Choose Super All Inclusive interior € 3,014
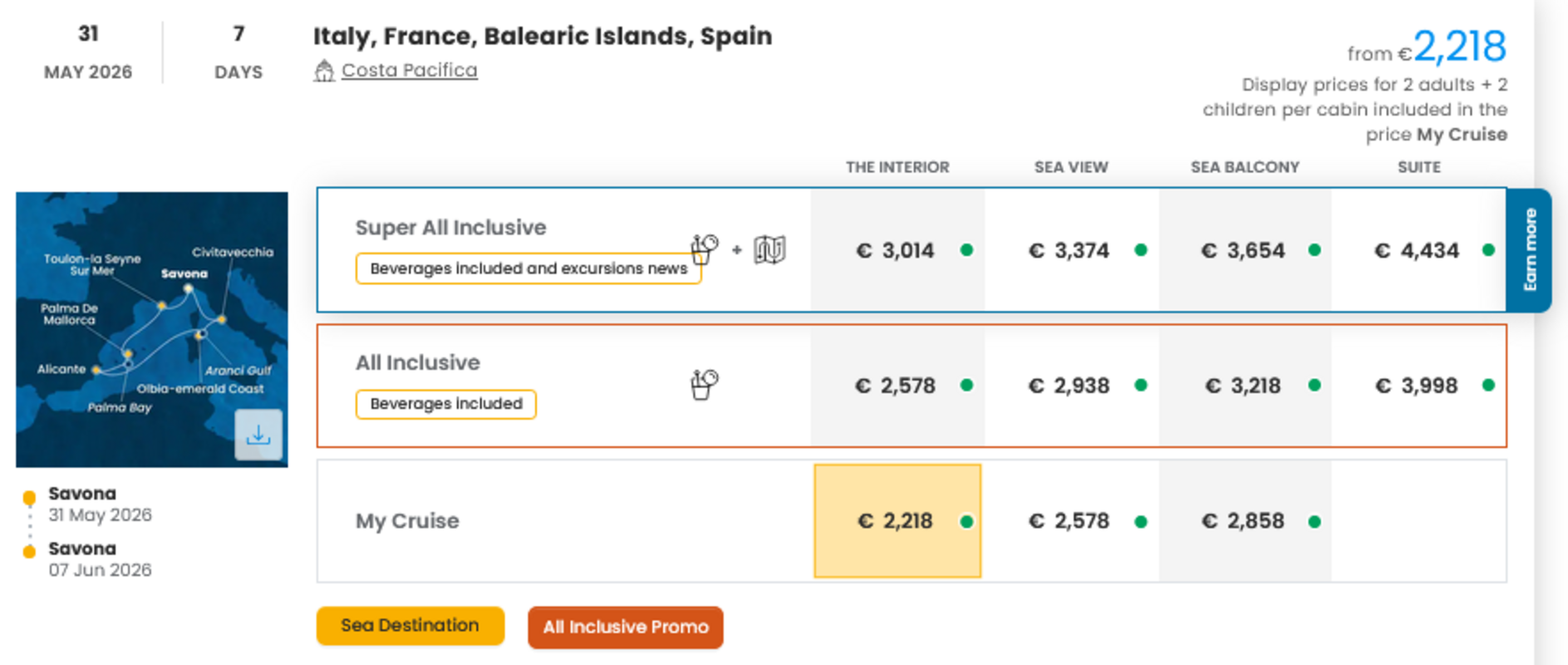Image resolution: width=1568 pixels, height=665 pixels. coord(897,250)
